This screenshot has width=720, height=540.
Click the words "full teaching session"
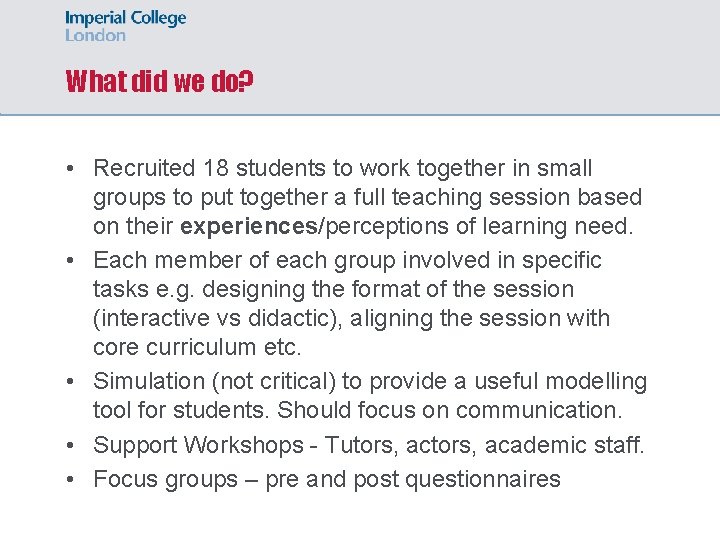[x=445, y=198]
